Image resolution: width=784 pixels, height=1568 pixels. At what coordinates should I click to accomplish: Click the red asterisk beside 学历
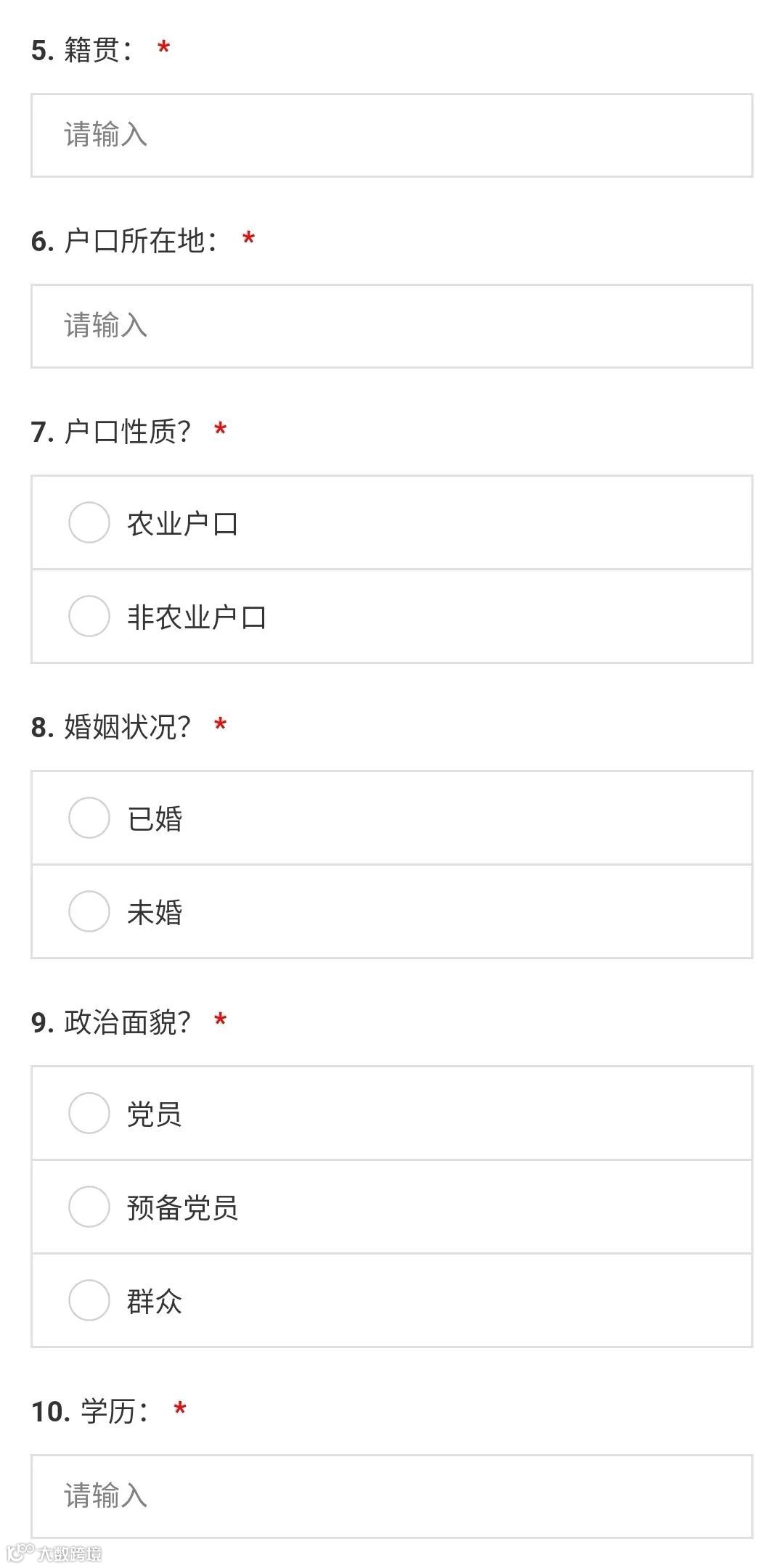point(180,1410)
